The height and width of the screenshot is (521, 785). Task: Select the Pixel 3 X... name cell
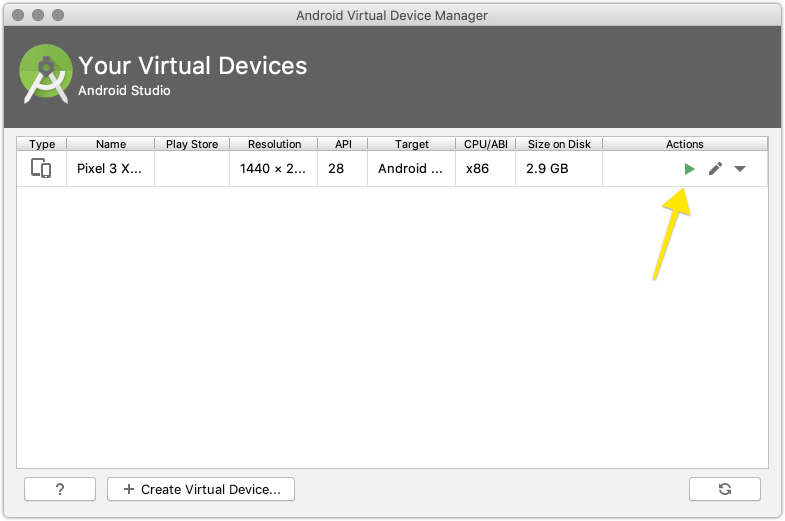point(111,169)
